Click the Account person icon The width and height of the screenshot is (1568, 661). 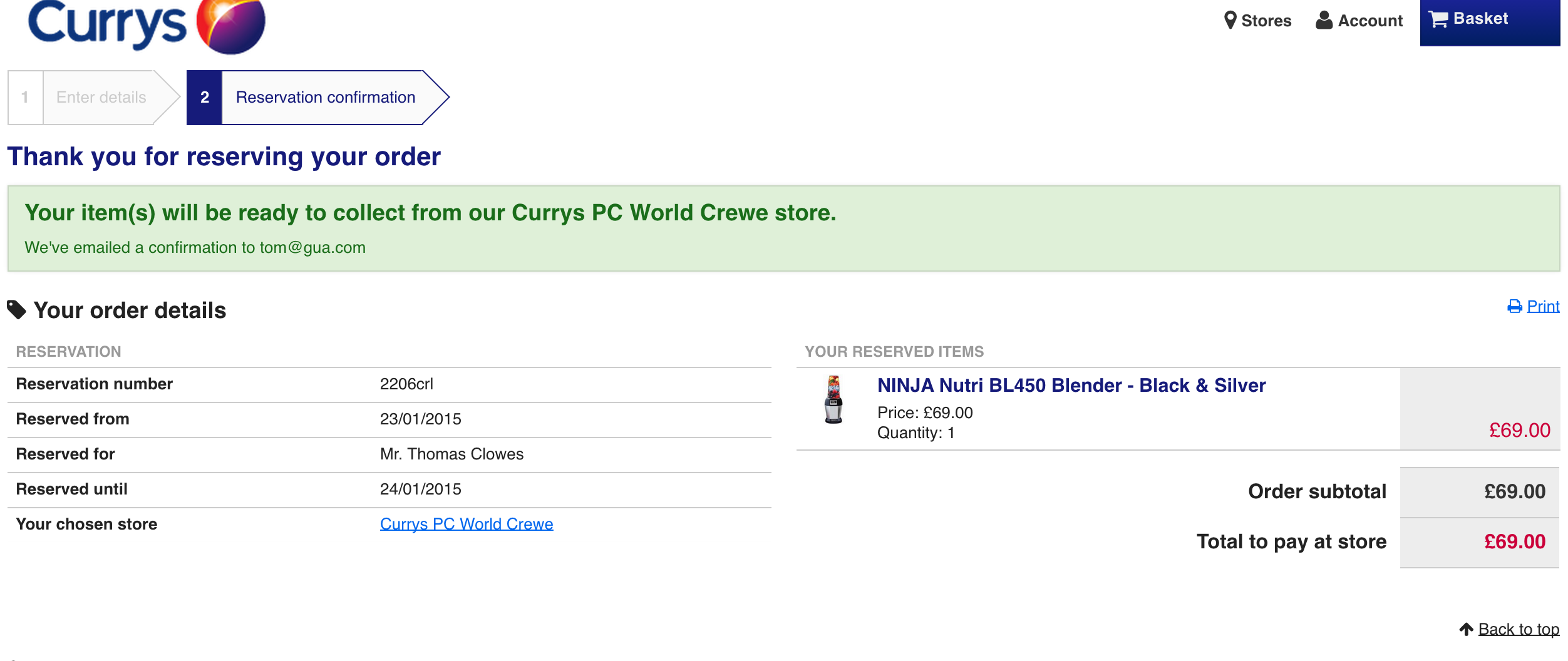[1324, 20]
